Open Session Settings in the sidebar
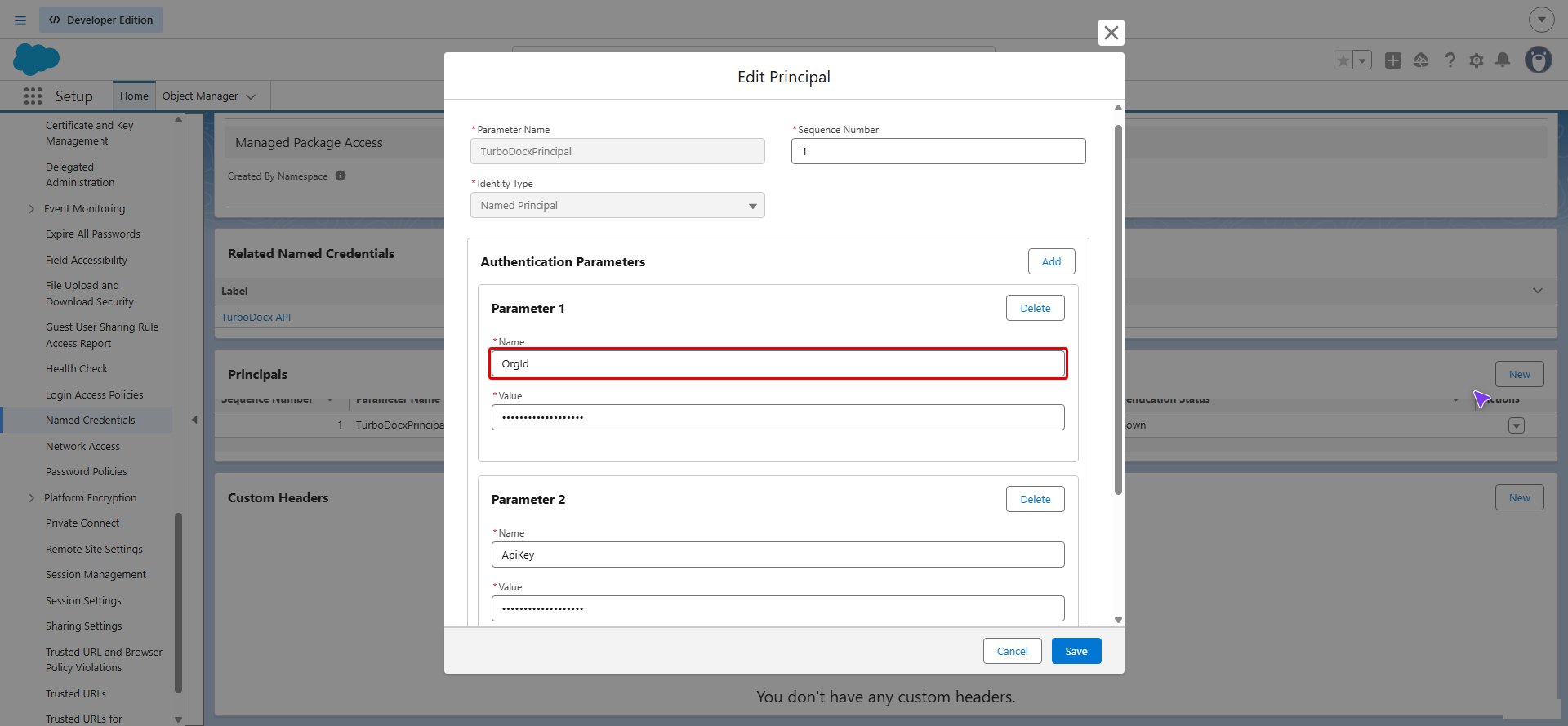Image resolution: width=1568 pixels, height=726 pixels. click(x=83, y=601)
